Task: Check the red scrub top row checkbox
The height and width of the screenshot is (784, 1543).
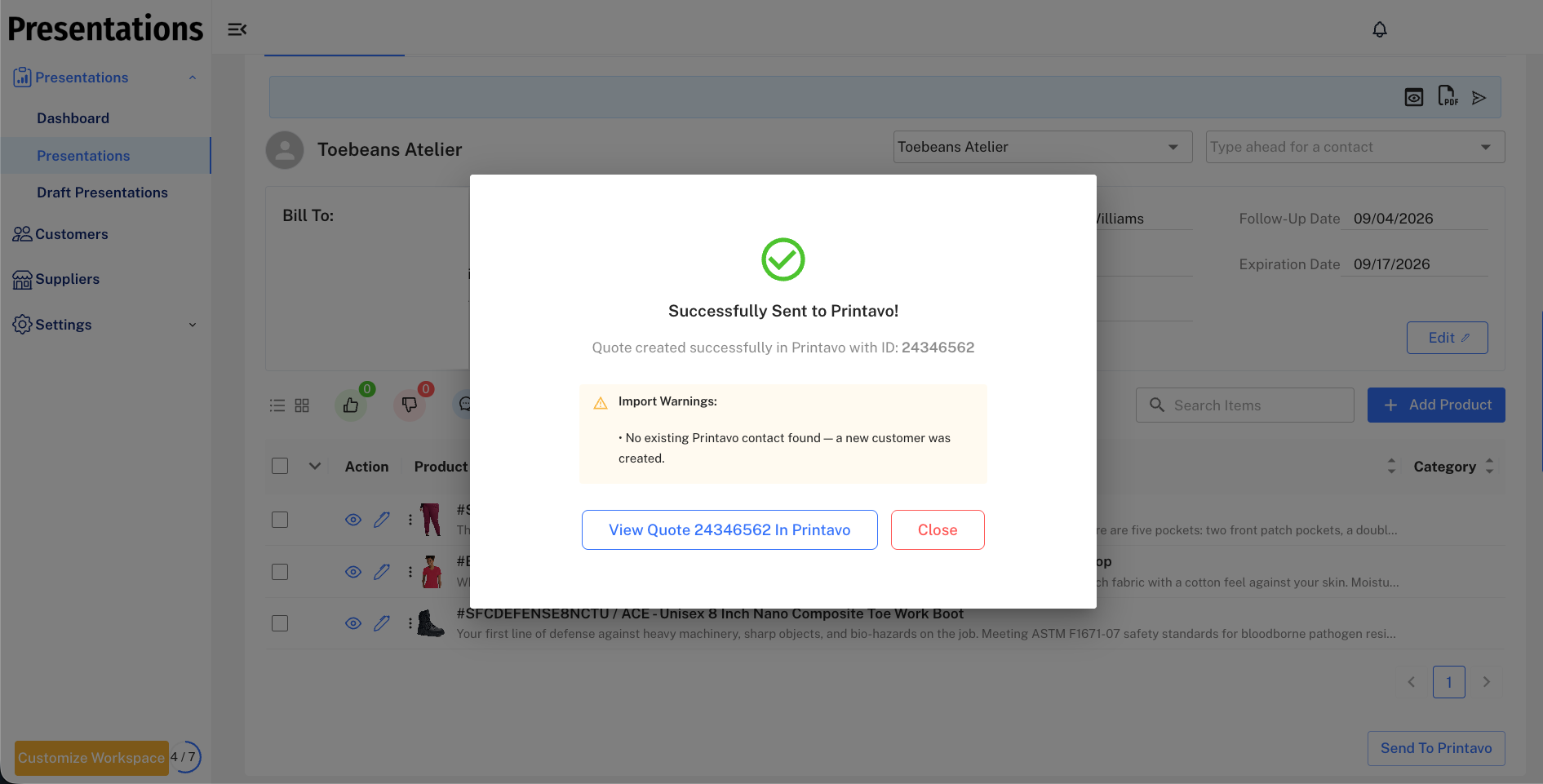Action: pyautogui.click(x=280, y=572)
